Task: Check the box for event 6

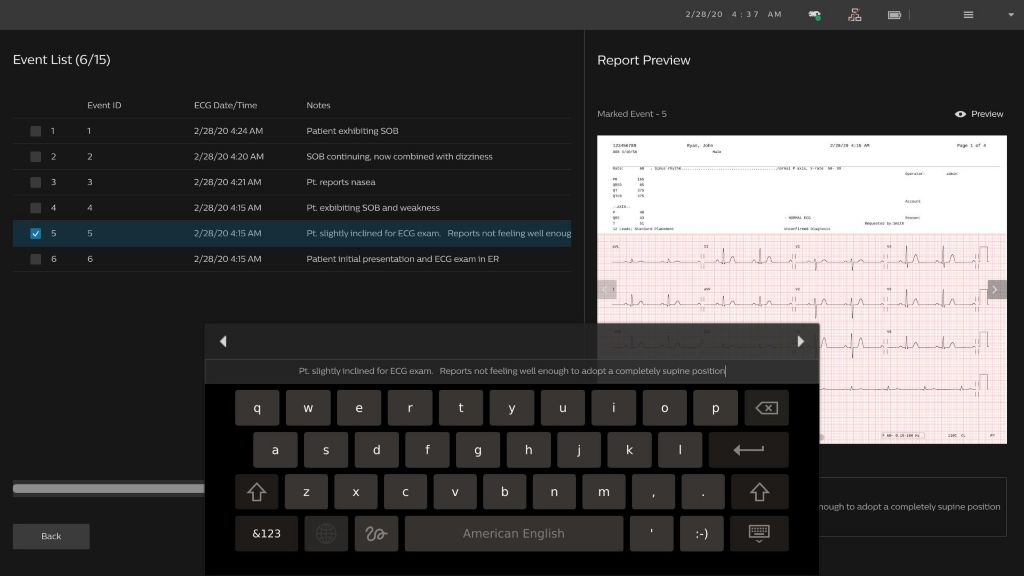Action: point(36,259)
